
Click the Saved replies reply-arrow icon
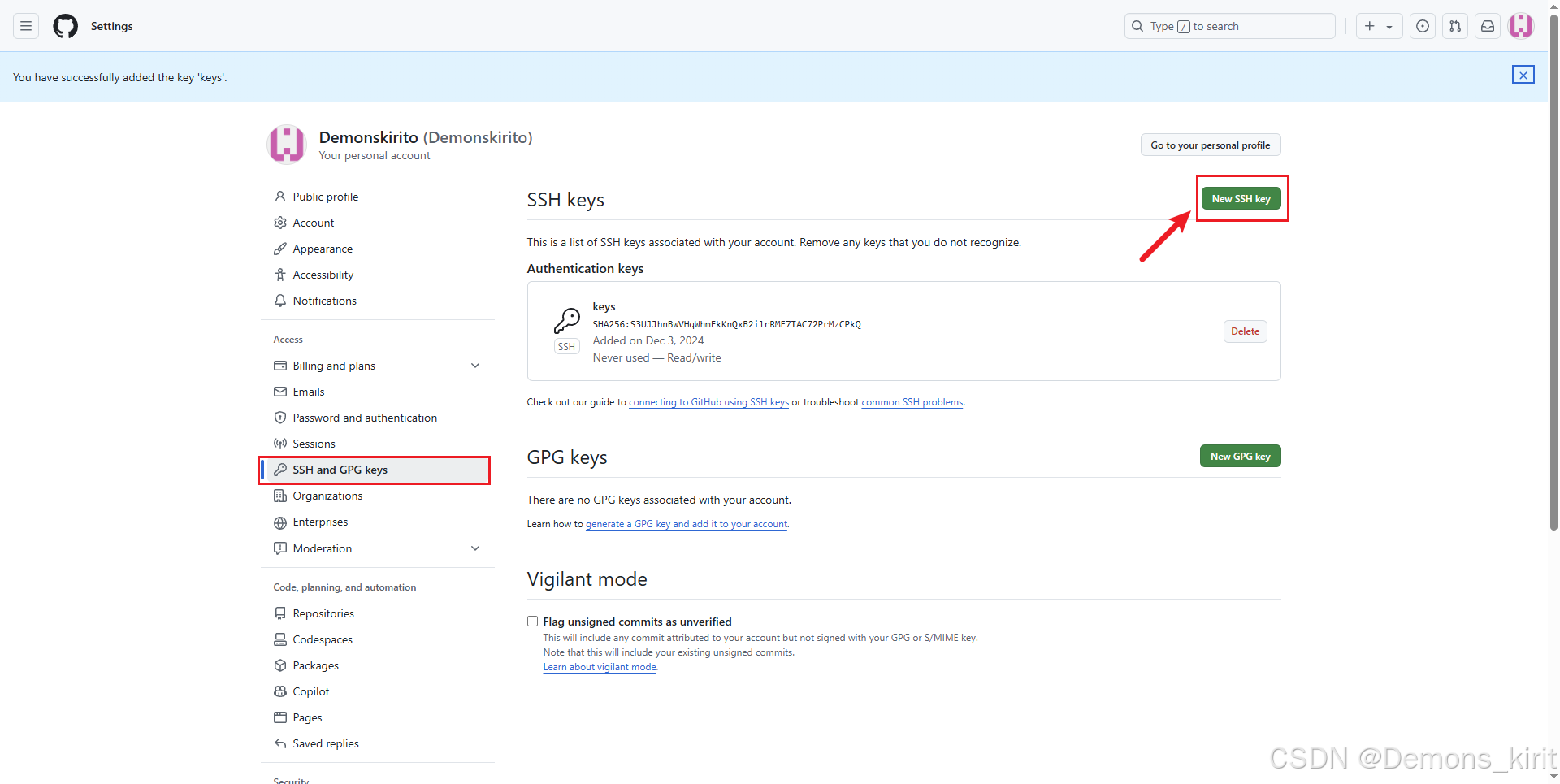point(280,743)
